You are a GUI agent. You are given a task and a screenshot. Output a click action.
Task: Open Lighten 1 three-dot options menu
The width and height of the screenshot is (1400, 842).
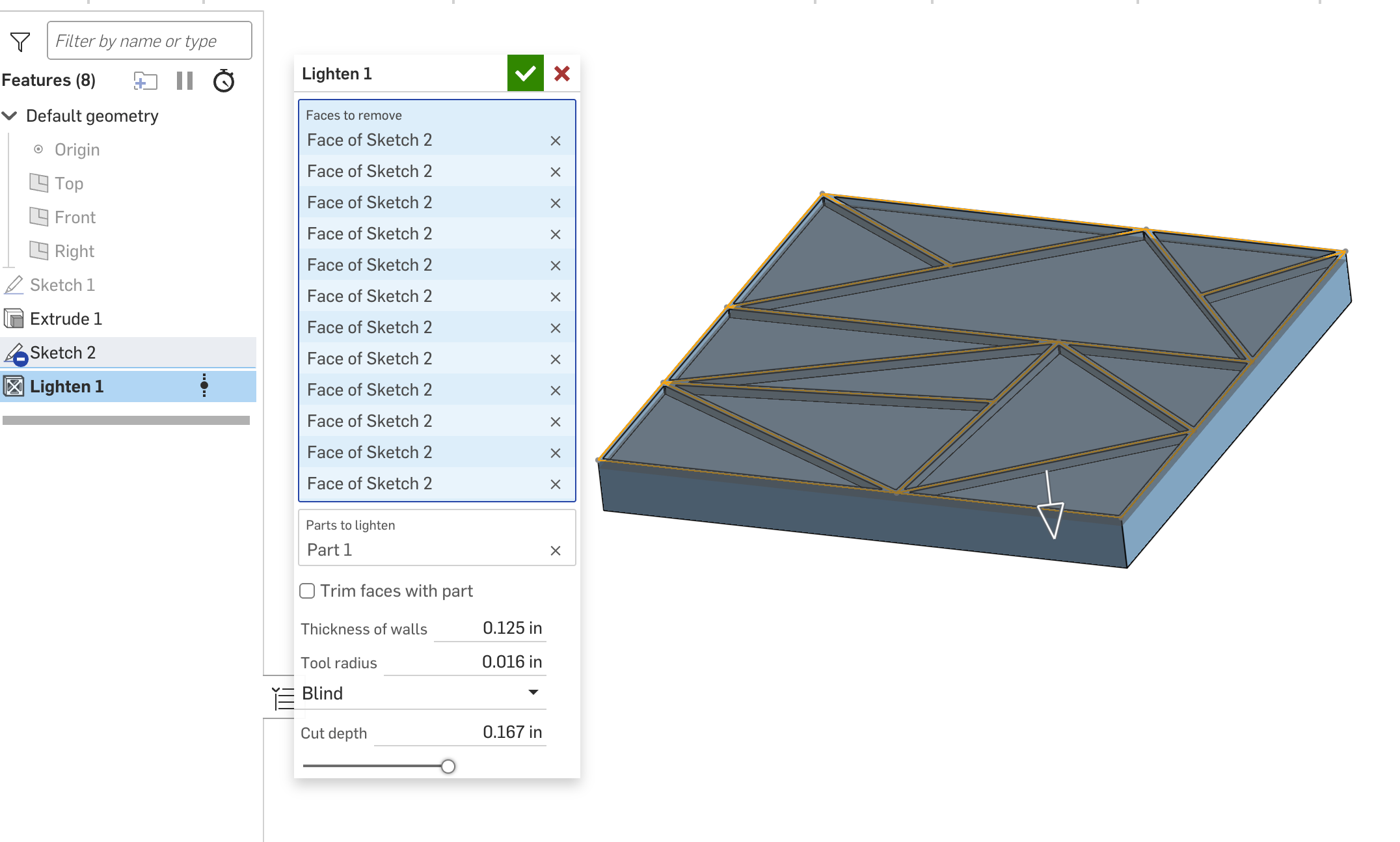pos(204,385)
